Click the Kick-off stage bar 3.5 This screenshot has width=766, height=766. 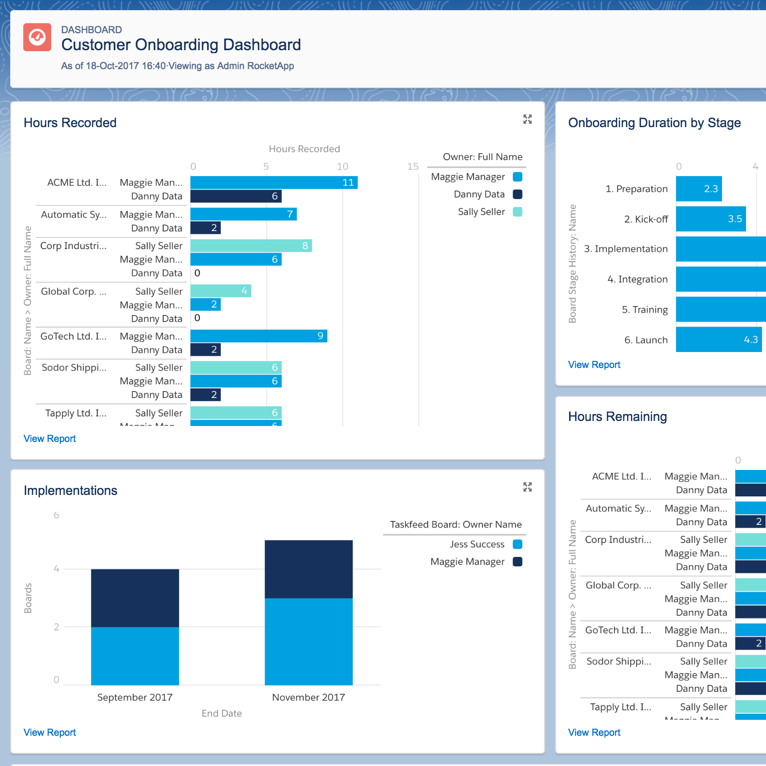(x=710, y=219)
